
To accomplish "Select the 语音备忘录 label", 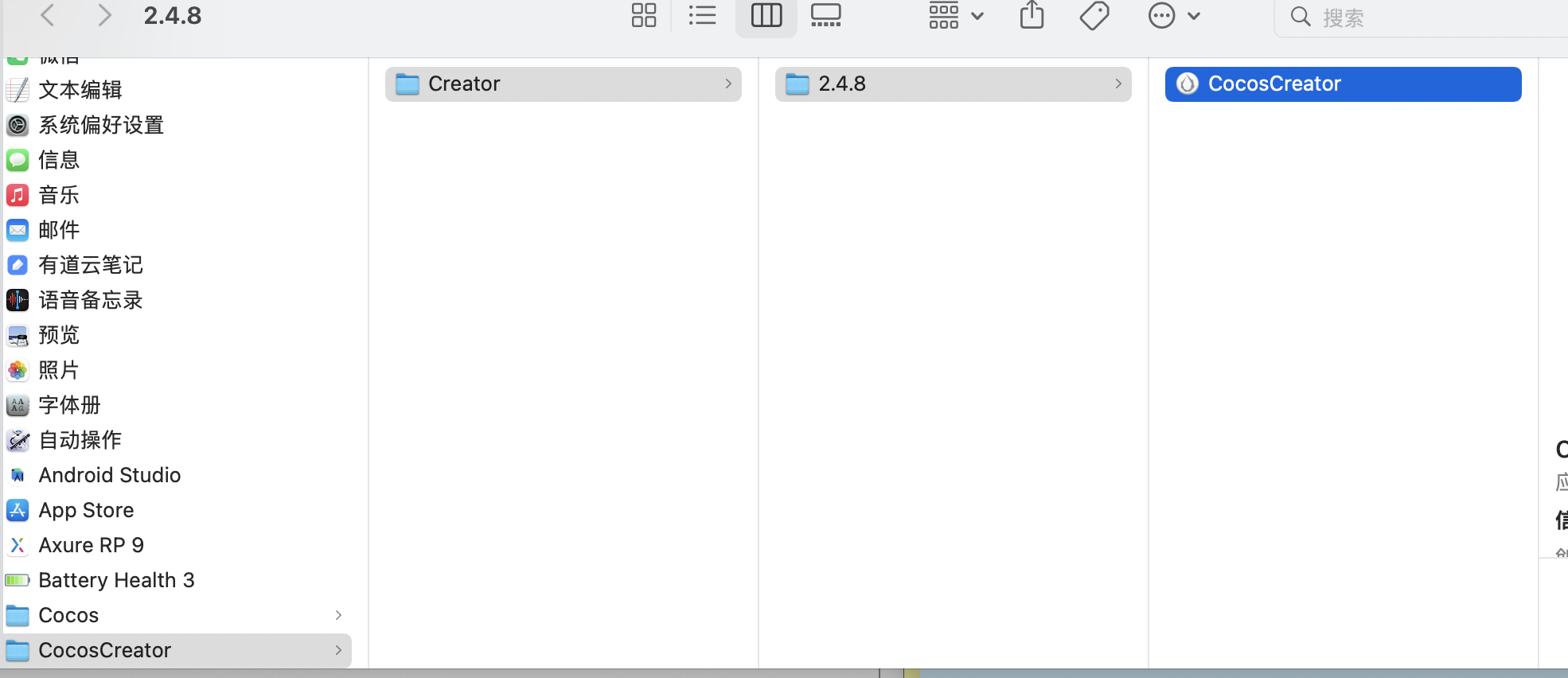I will pos(91,300).
